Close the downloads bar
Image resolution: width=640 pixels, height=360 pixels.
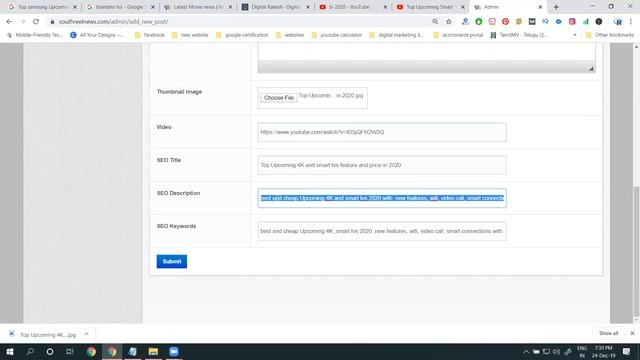pos(632,333)
